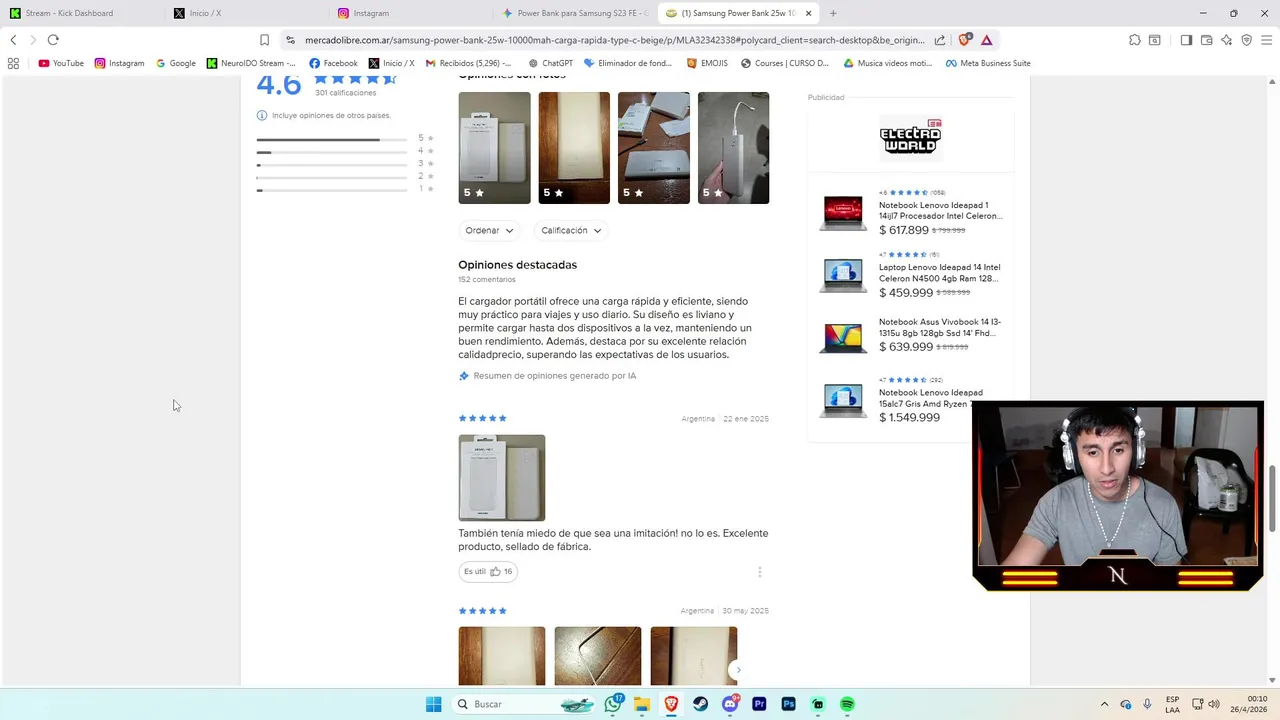Filter reviews by the 1-star rating bar
The height and width of the screenshot is (720, 1280).
(x=345, y=190)
